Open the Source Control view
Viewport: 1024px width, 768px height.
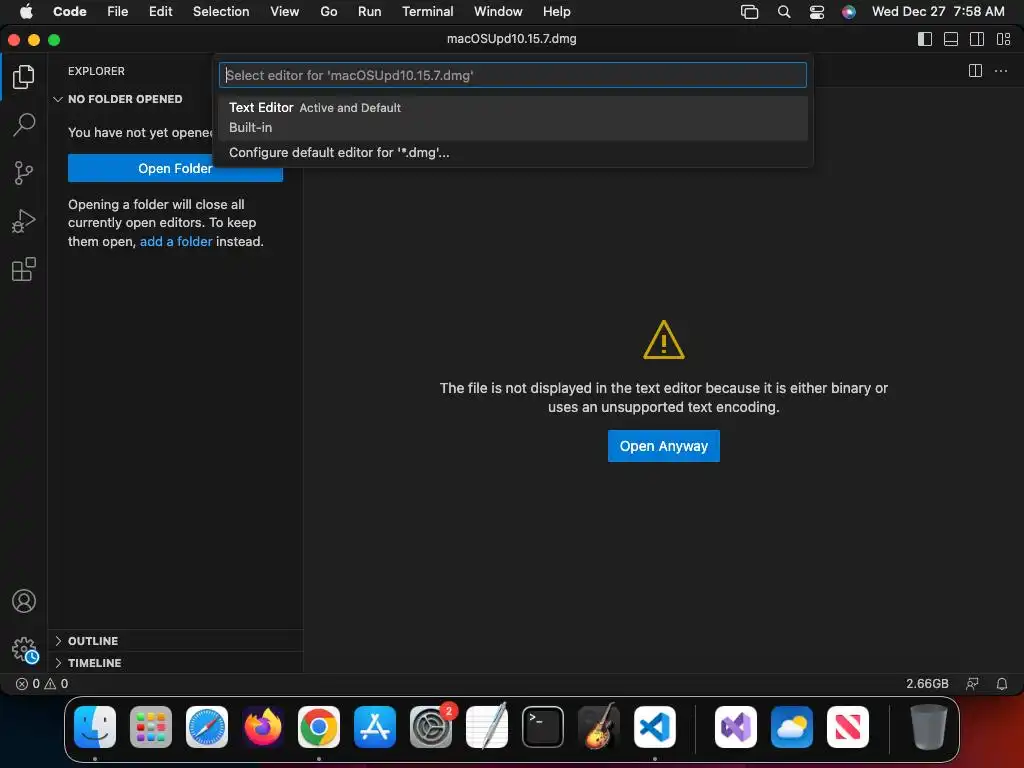(24, 173)
